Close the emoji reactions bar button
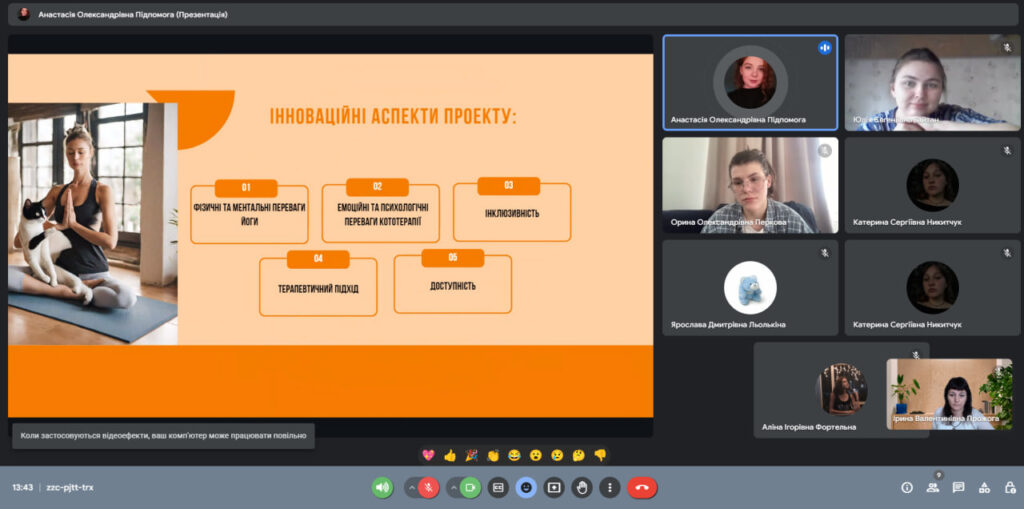Viewport: 1024px width, 509px height. (526, 487)
